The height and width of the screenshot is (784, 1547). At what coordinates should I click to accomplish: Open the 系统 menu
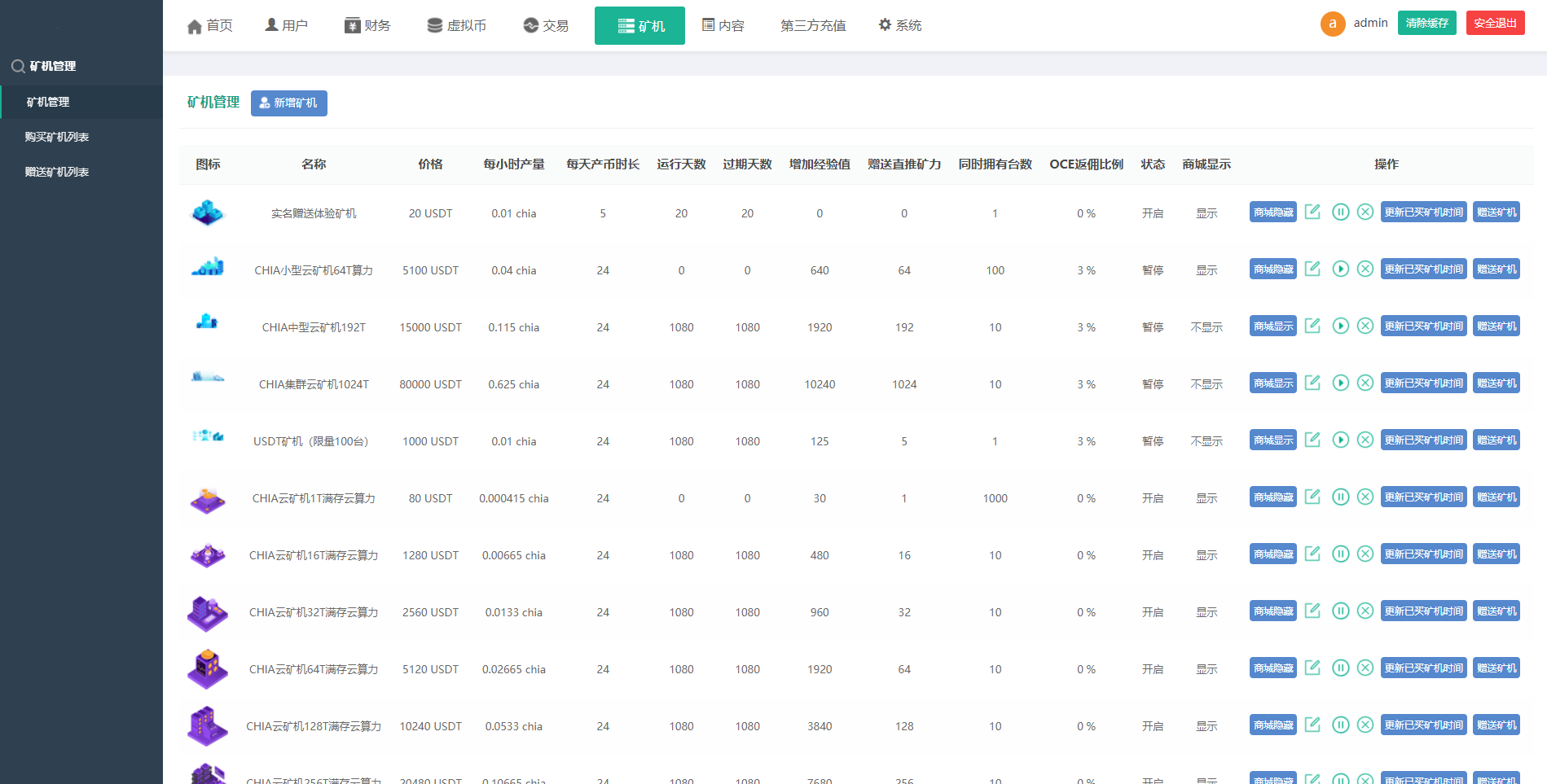pyautogui.click(x=899, y=25)
